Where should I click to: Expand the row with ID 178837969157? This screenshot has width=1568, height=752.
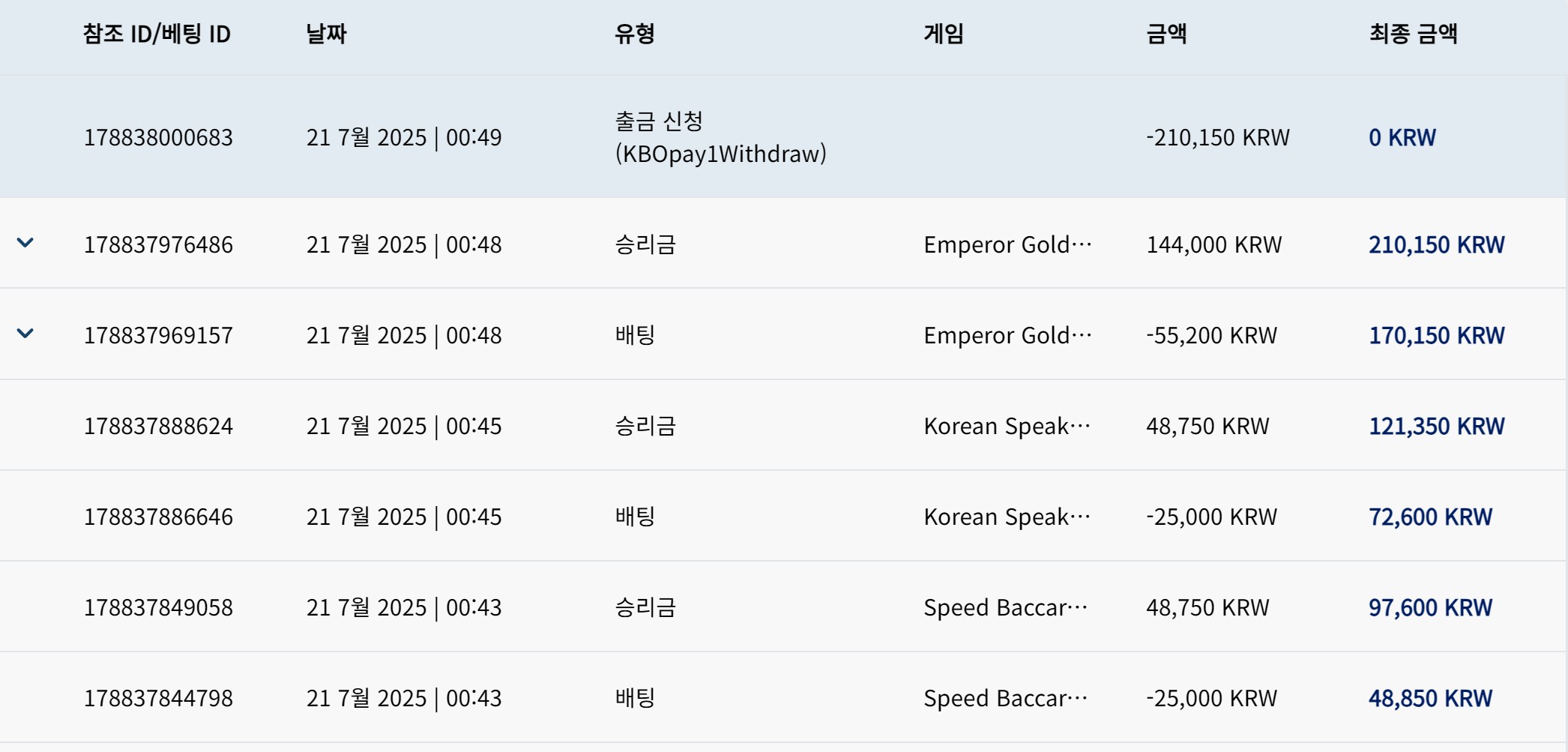[x=25, y=334]
